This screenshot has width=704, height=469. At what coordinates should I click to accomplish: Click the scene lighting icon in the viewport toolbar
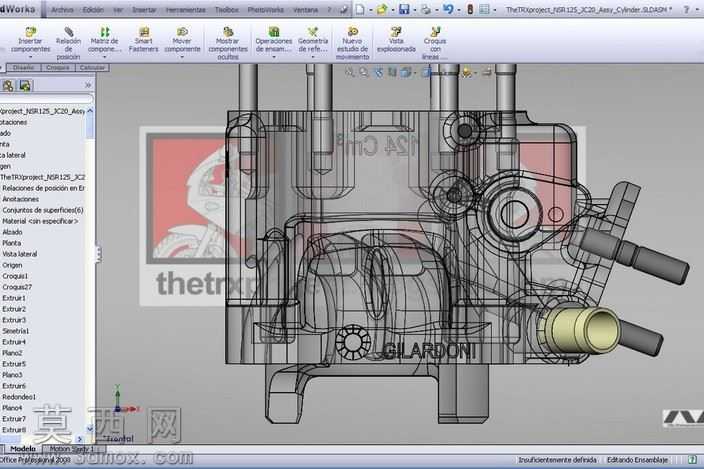(467, 72)
